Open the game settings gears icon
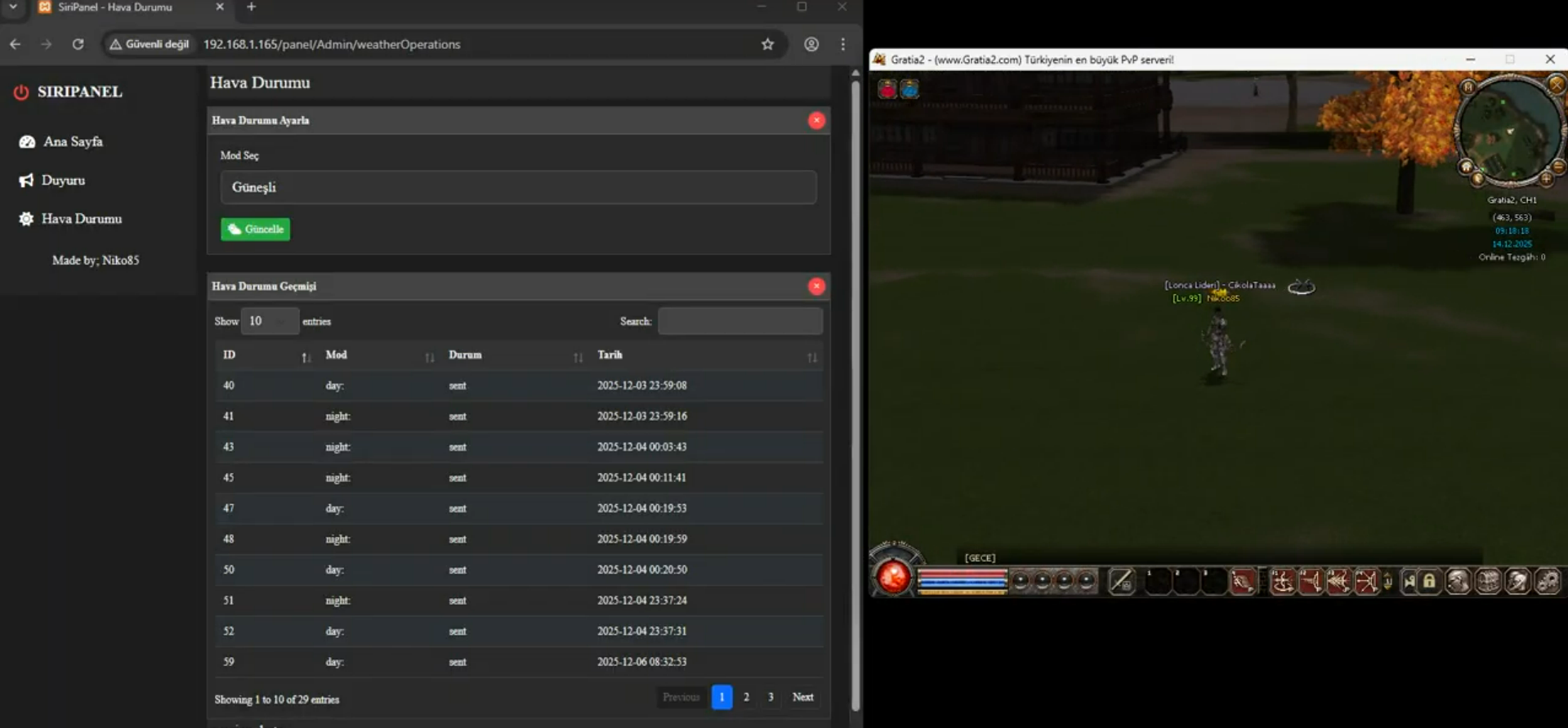The image size is (1568, 728). point(1548,581)
